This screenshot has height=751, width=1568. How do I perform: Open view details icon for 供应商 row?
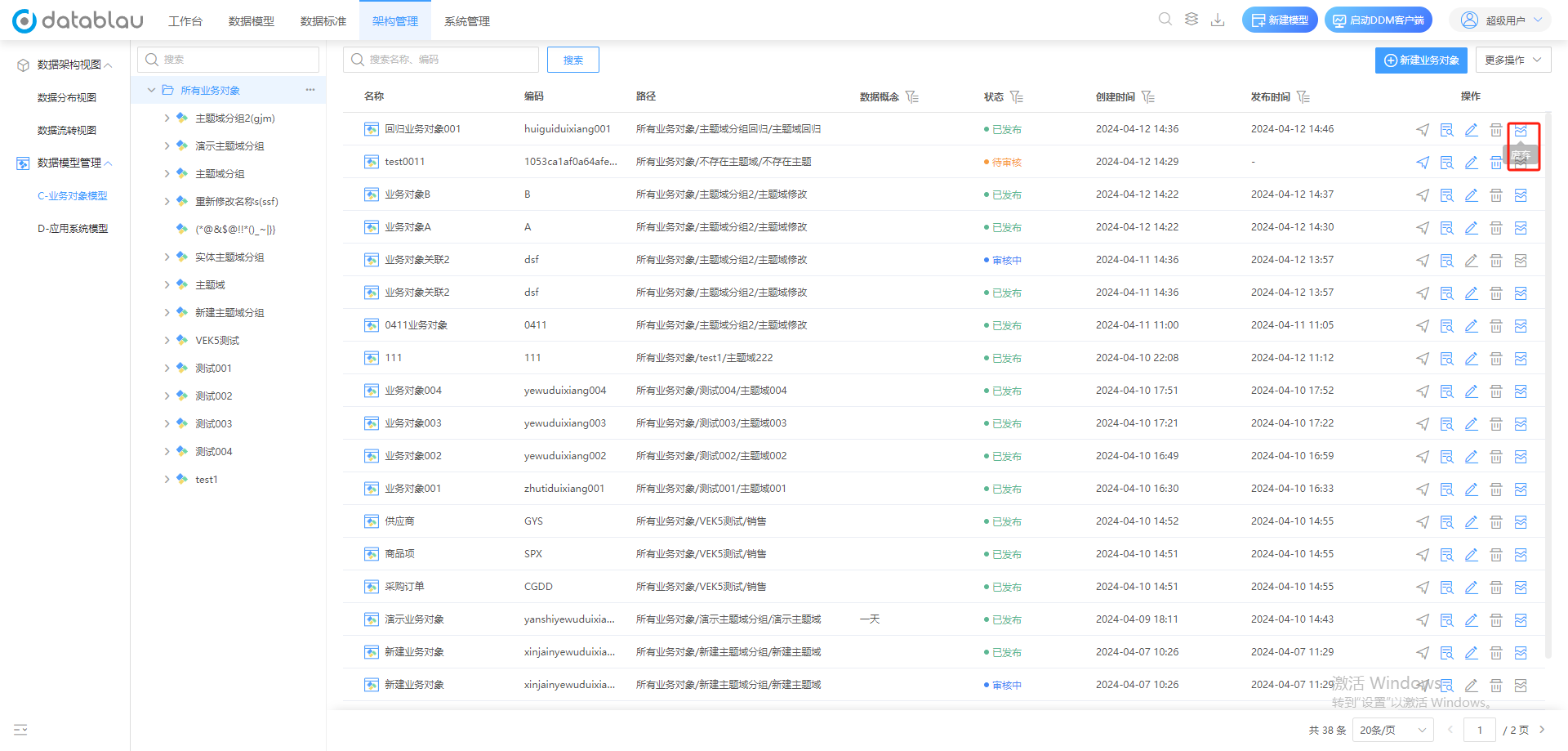pos(1447,522)
